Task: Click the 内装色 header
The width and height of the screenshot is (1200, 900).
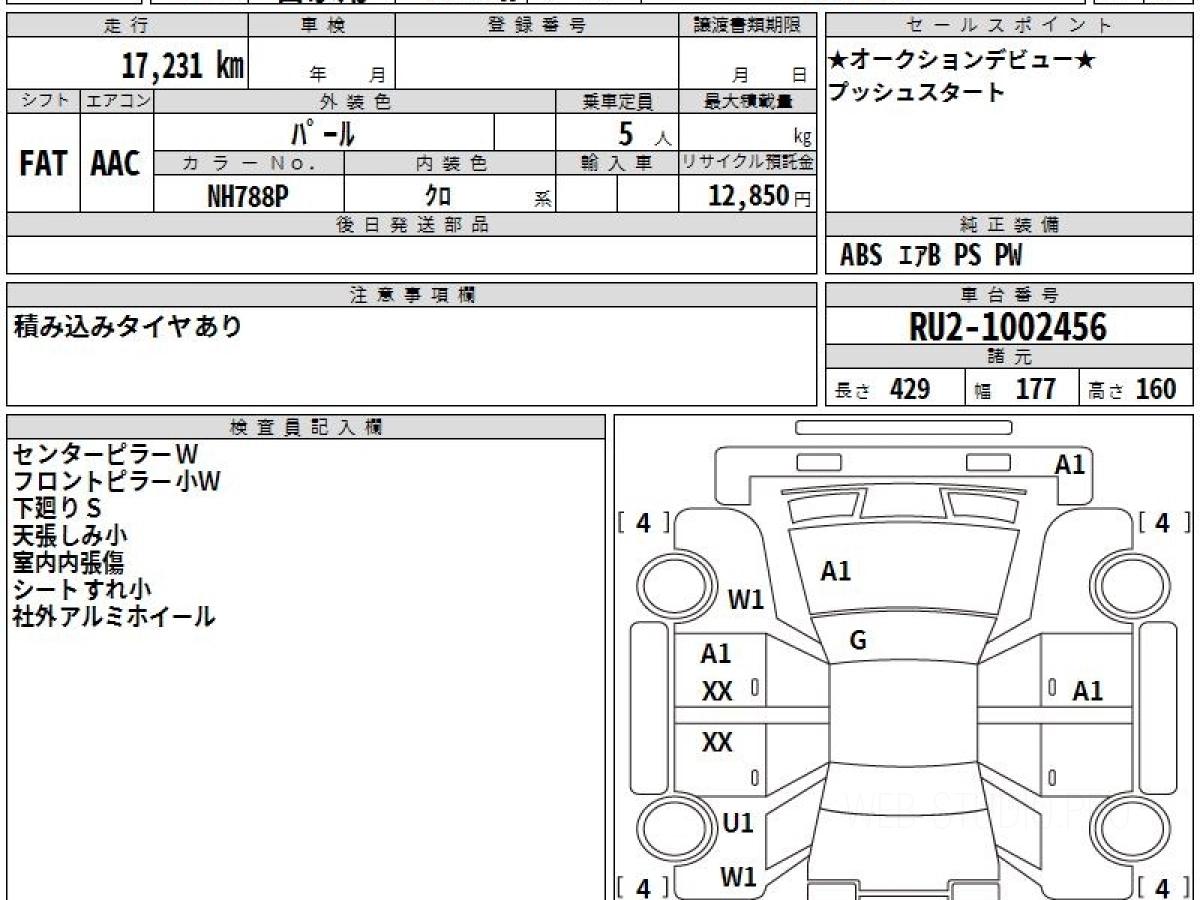Action: [x=450, y=163]
